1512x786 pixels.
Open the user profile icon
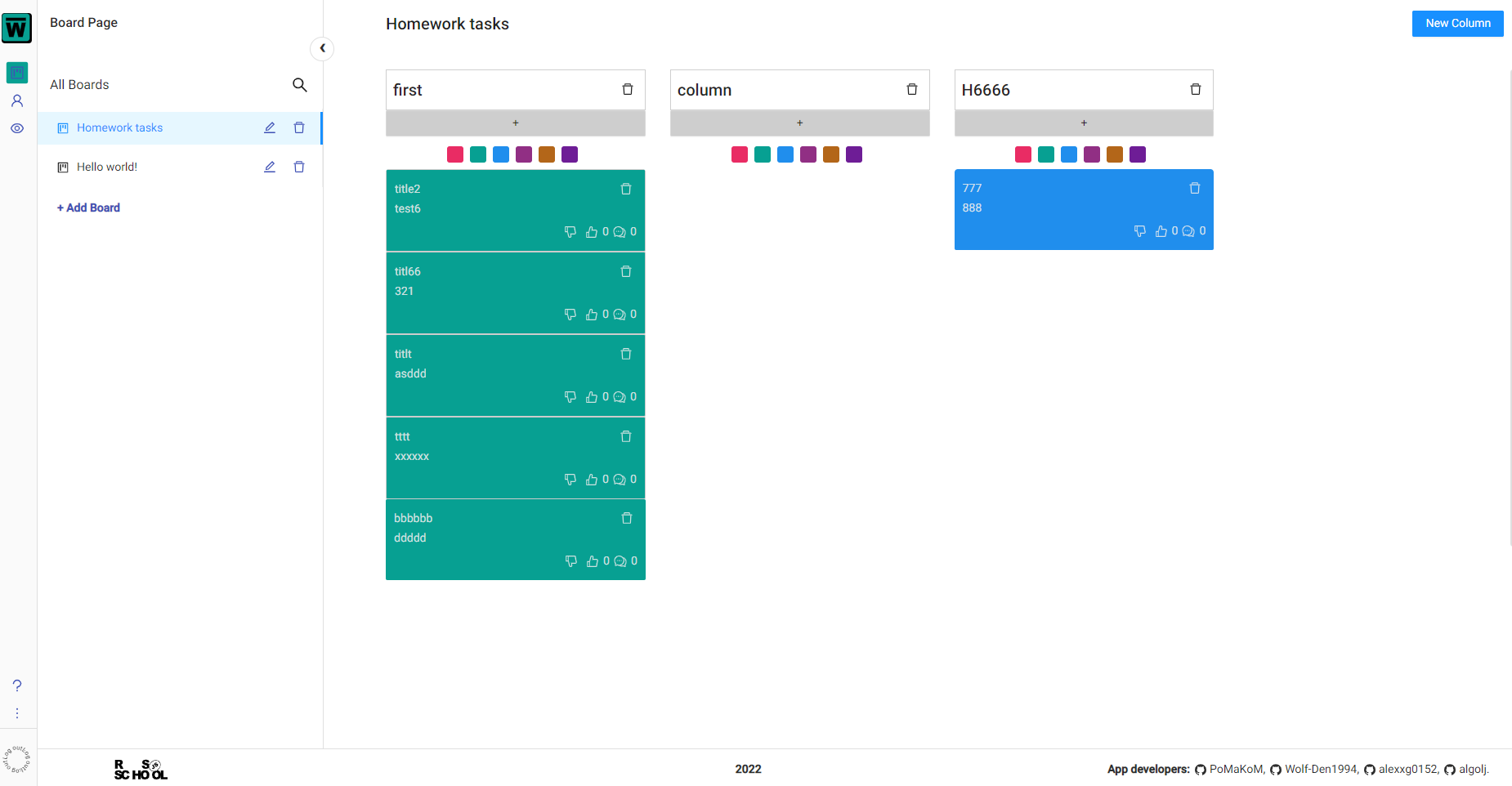click(x=17, y=100)
